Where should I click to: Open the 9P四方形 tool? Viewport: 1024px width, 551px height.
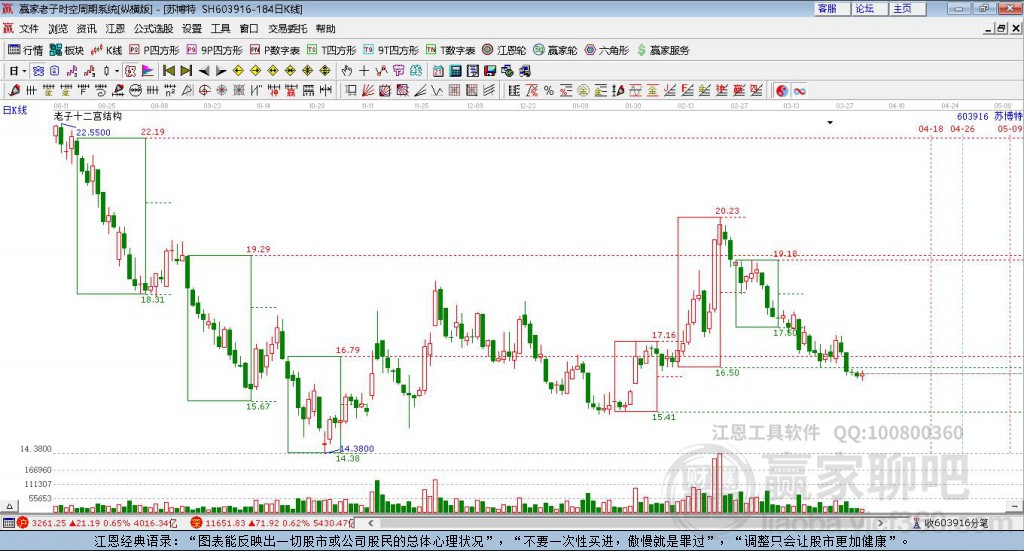(214, 50)
